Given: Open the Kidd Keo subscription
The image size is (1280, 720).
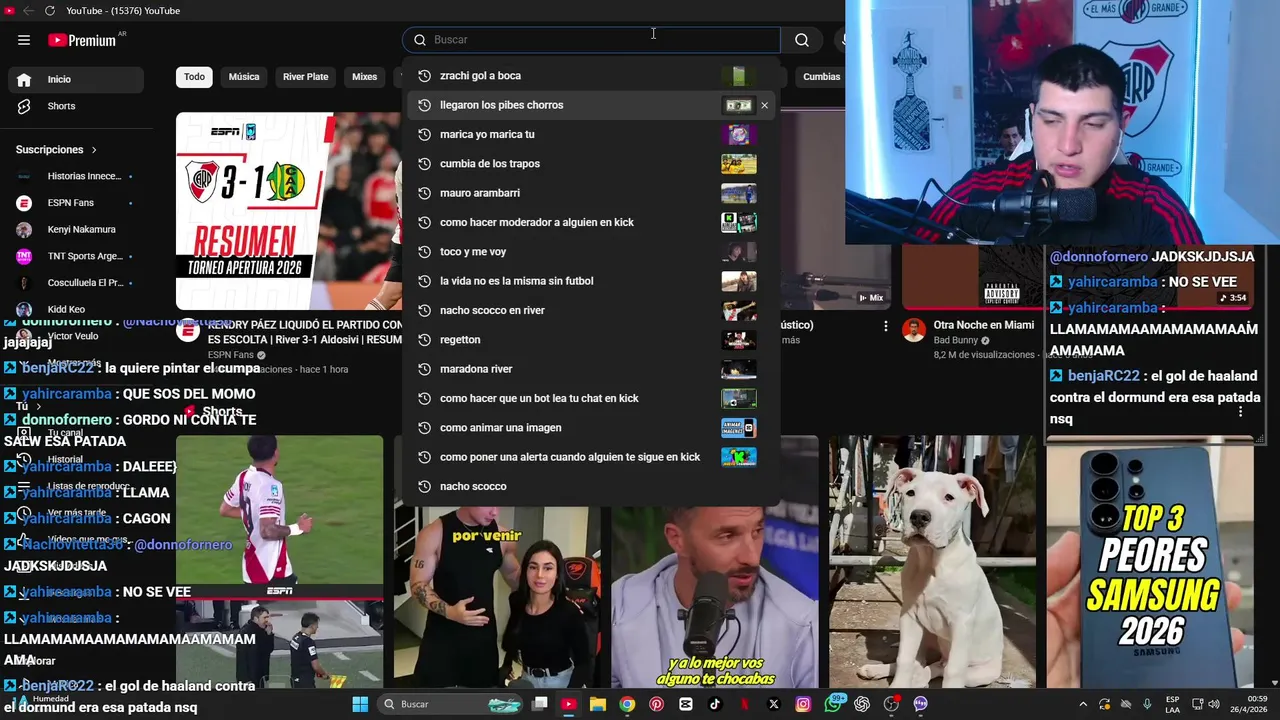Looking at the screenshot, I should point(76,309).
